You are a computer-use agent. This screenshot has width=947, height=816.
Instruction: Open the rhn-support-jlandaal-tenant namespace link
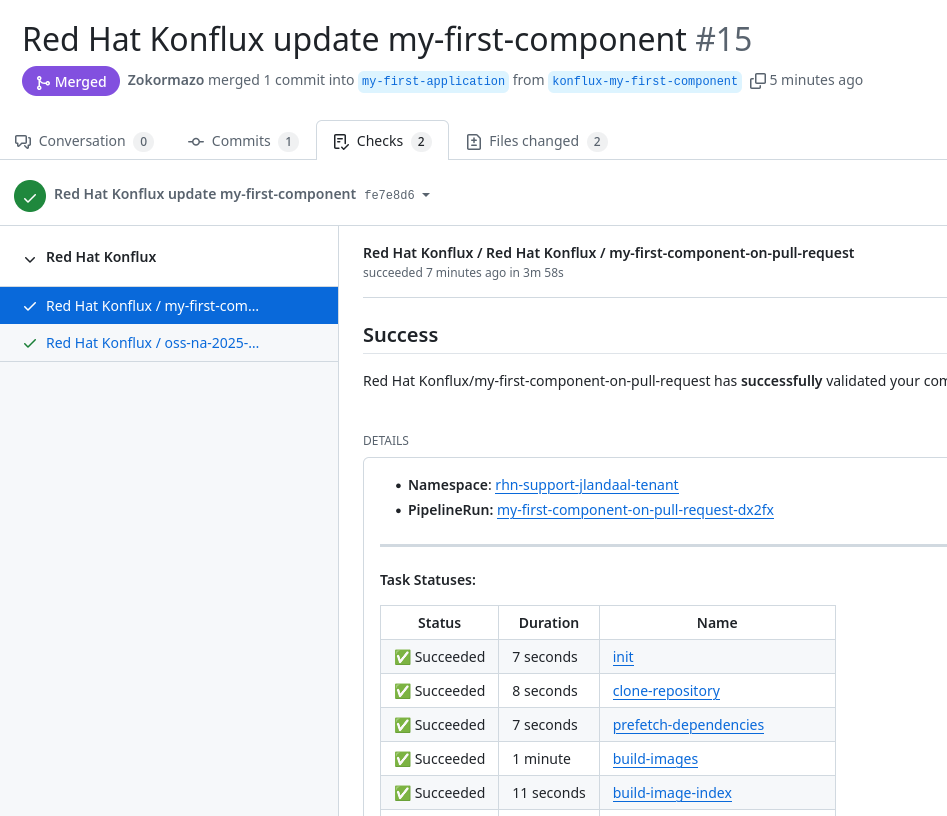(587, 485)
